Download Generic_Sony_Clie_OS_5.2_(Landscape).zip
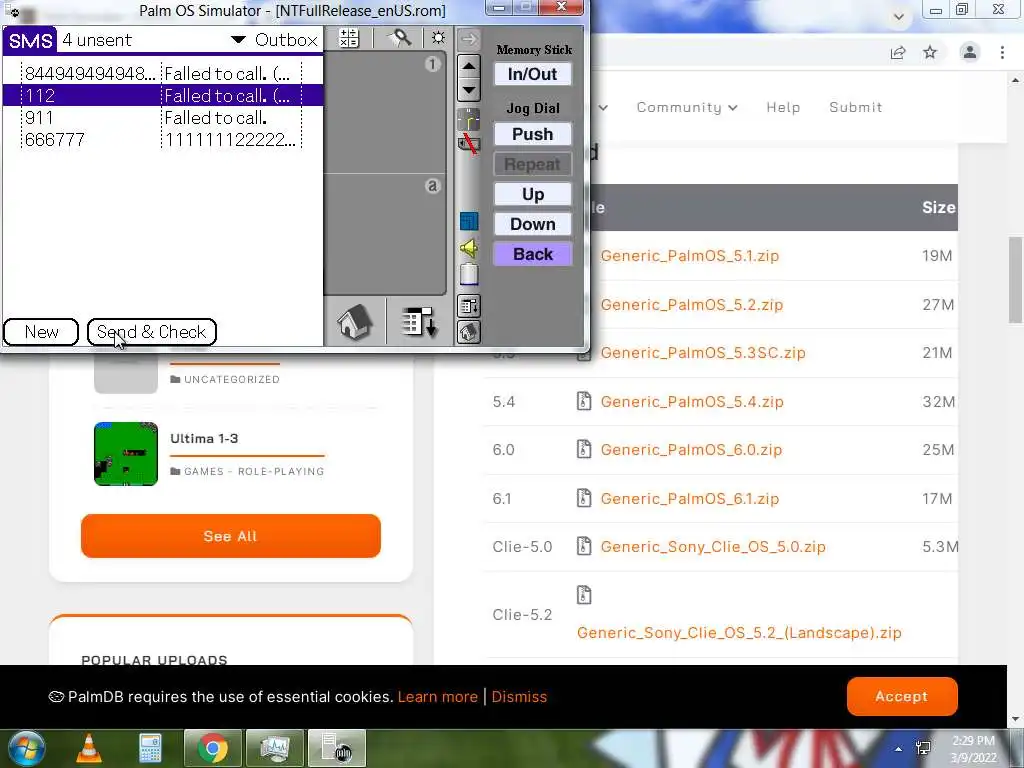Image resolution: width=1024 pixels, height=768 pixels. [x=739, y=633]
